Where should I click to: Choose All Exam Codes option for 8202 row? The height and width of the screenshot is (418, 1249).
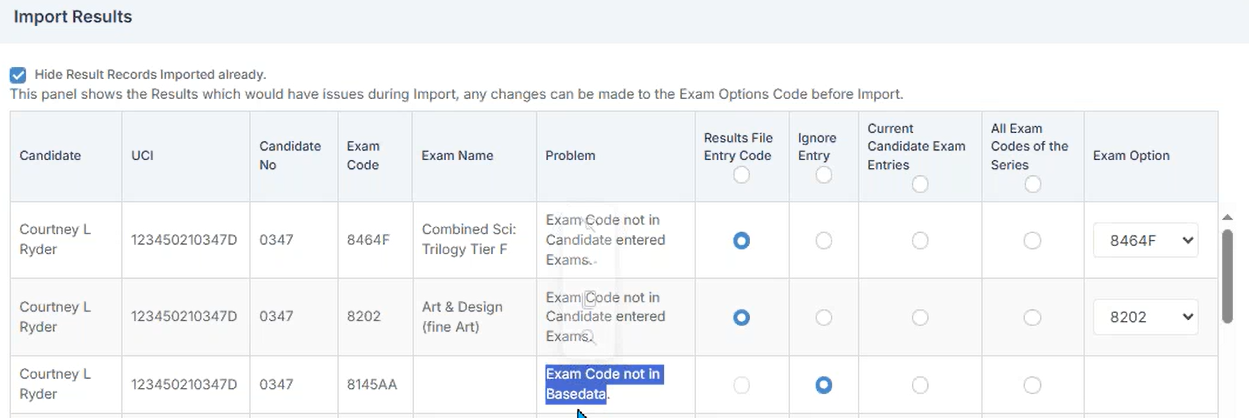(x=1033, y=317)
